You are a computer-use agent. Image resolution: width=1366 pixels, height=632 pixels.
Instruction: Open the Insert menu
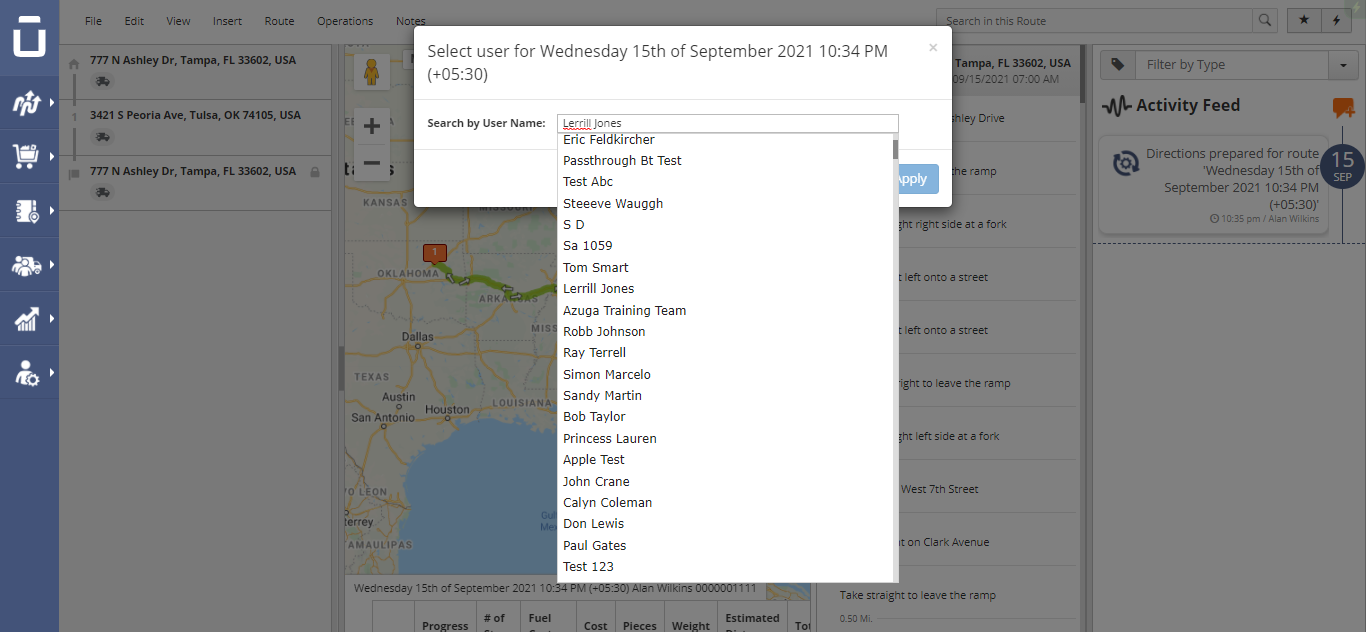227,21
